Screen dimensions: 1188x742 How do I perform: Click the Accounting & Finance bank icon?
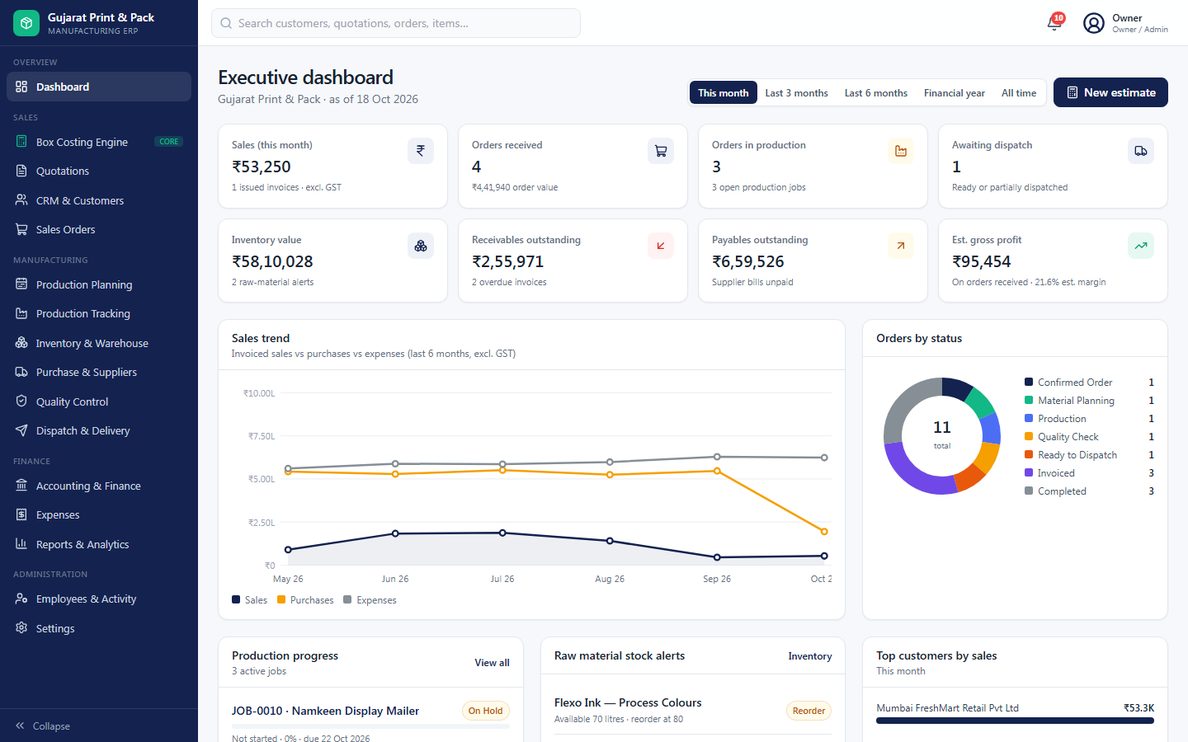click(x=21, y=485)
